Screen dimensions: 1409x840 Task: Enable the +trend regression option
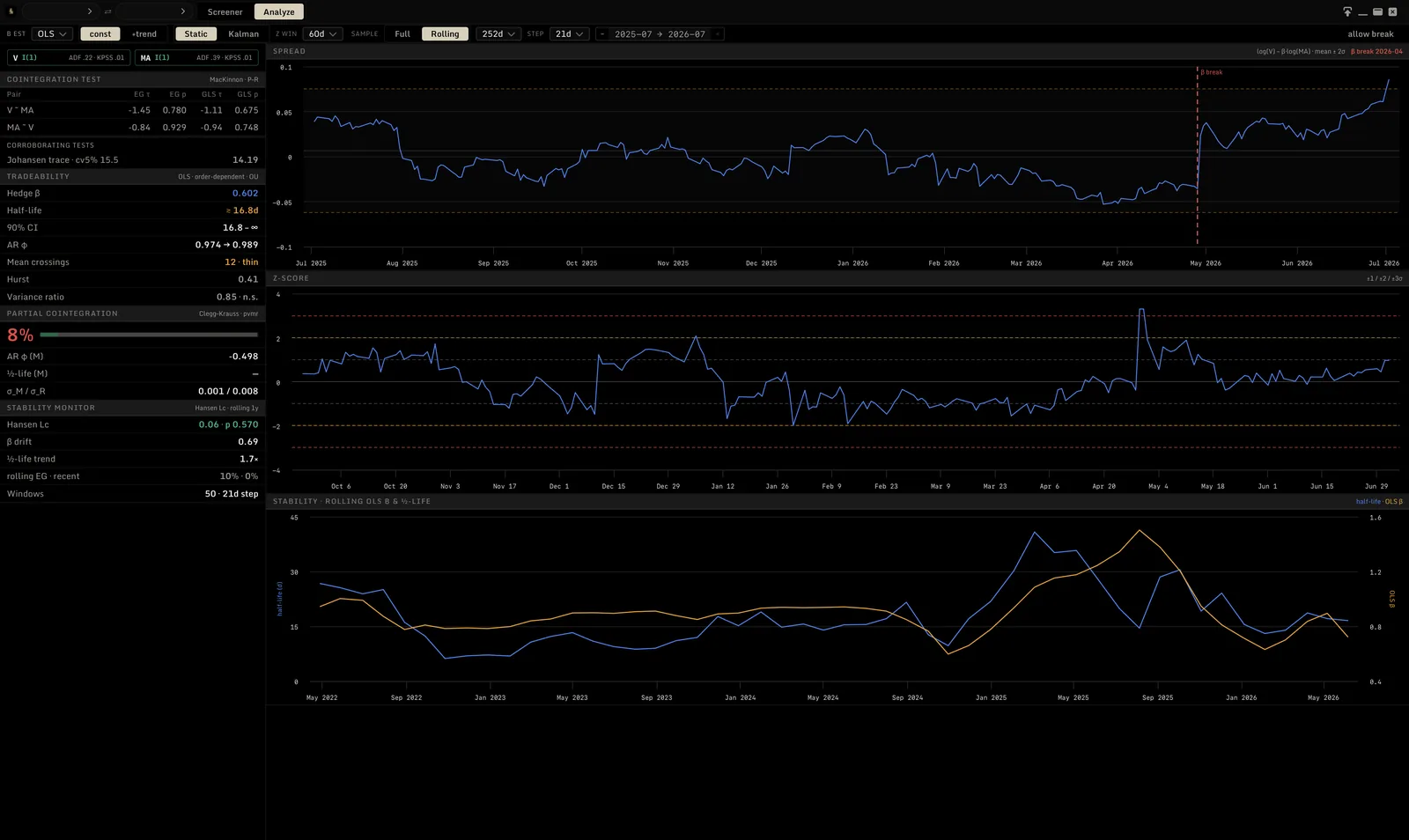(144, 33)
